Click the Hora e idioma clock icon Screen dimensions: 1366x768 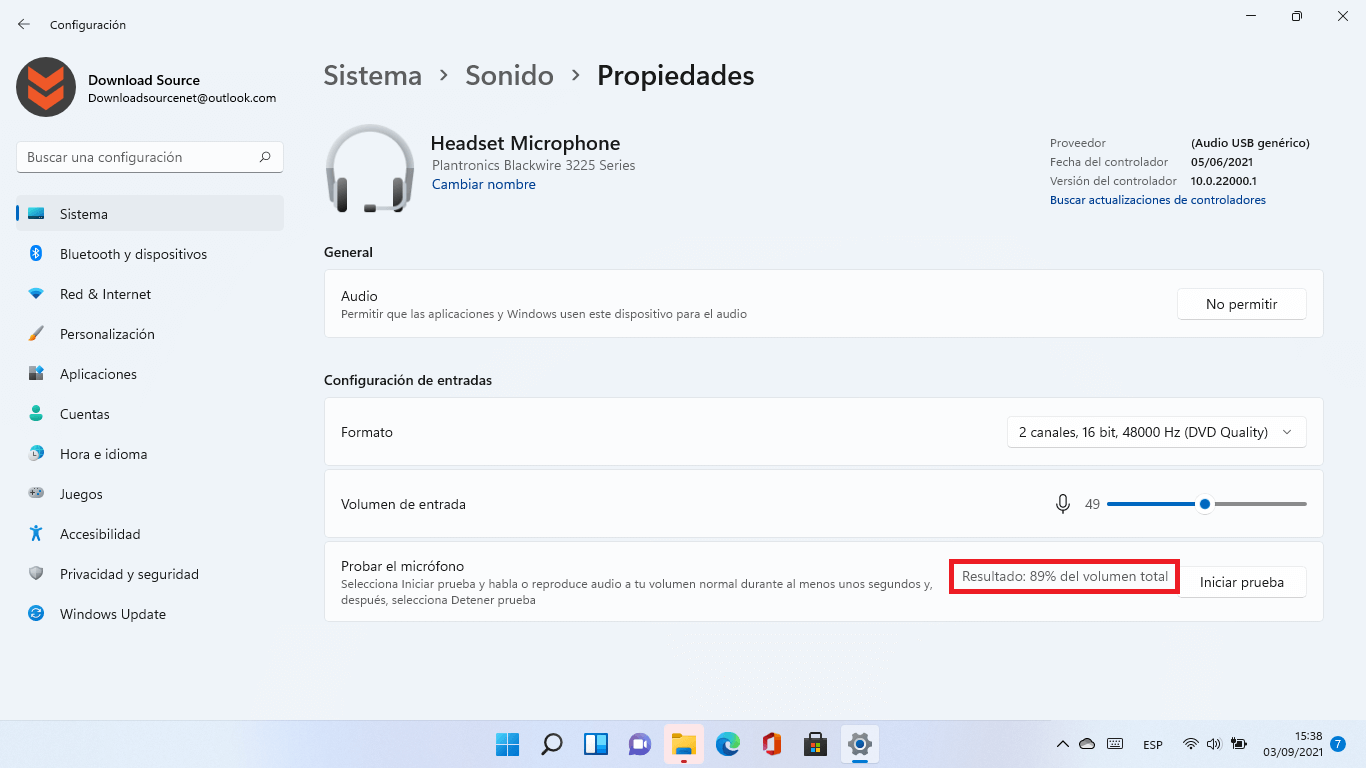pyautogui.click(x=36, y=454)
